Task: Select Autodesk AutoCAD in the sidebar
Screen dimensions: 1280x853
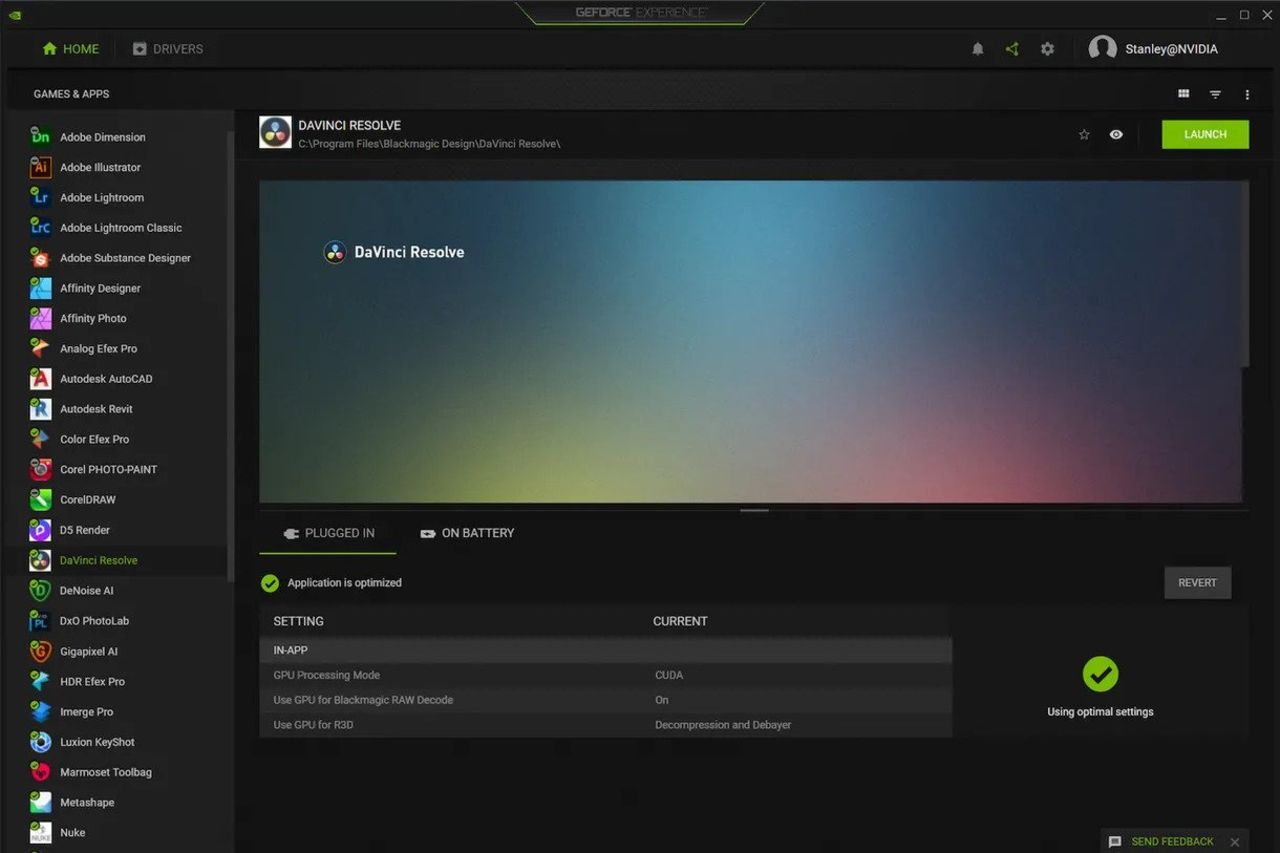Action: (106, 378)
